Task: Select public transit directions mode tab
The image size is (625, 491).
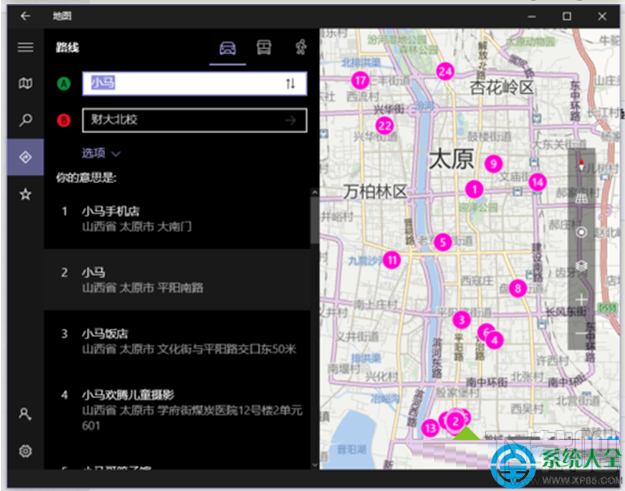Action: click(x=264, y=47)
